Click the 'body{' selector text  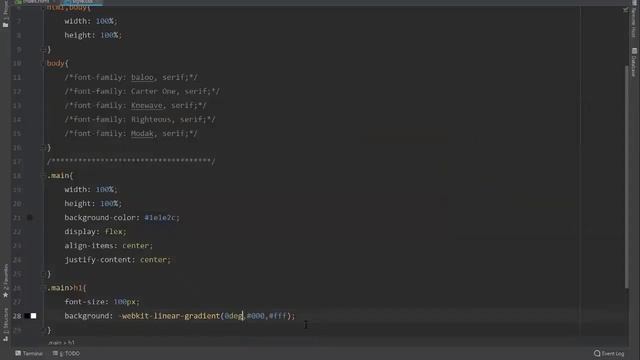(58, 63)
